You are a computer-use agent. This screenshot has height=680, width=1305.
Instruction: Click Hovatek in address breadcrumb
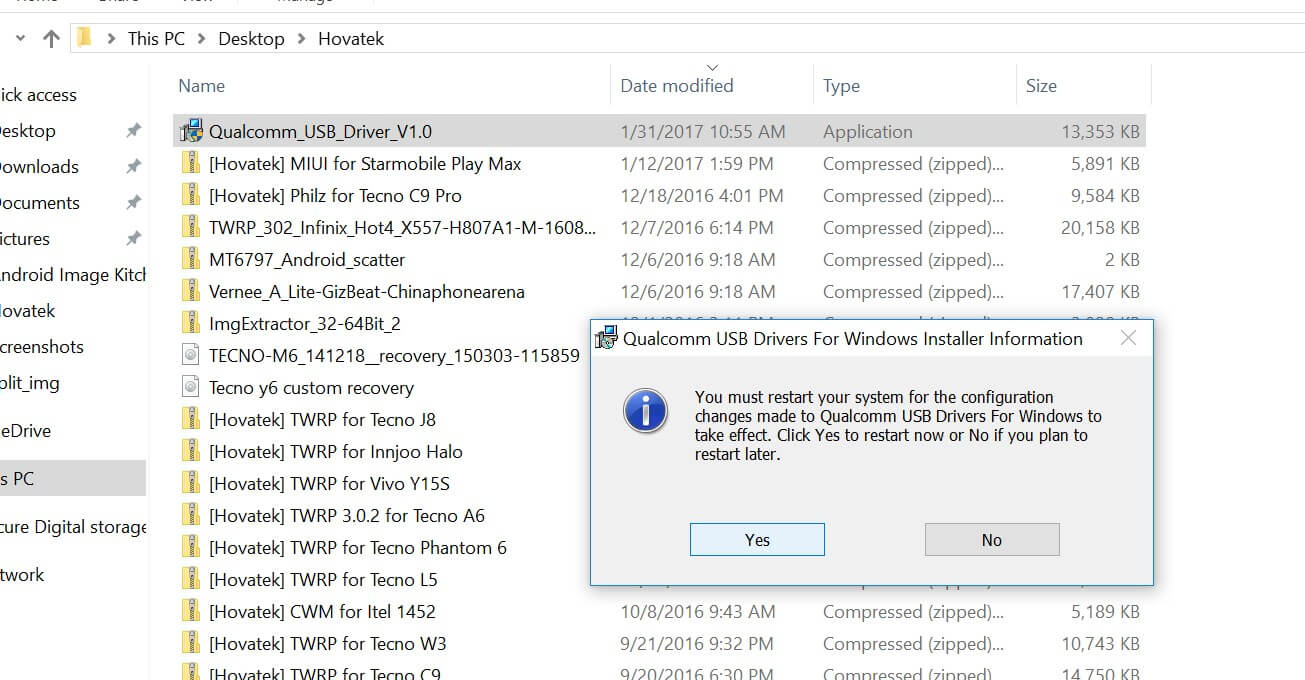(351, 39)
